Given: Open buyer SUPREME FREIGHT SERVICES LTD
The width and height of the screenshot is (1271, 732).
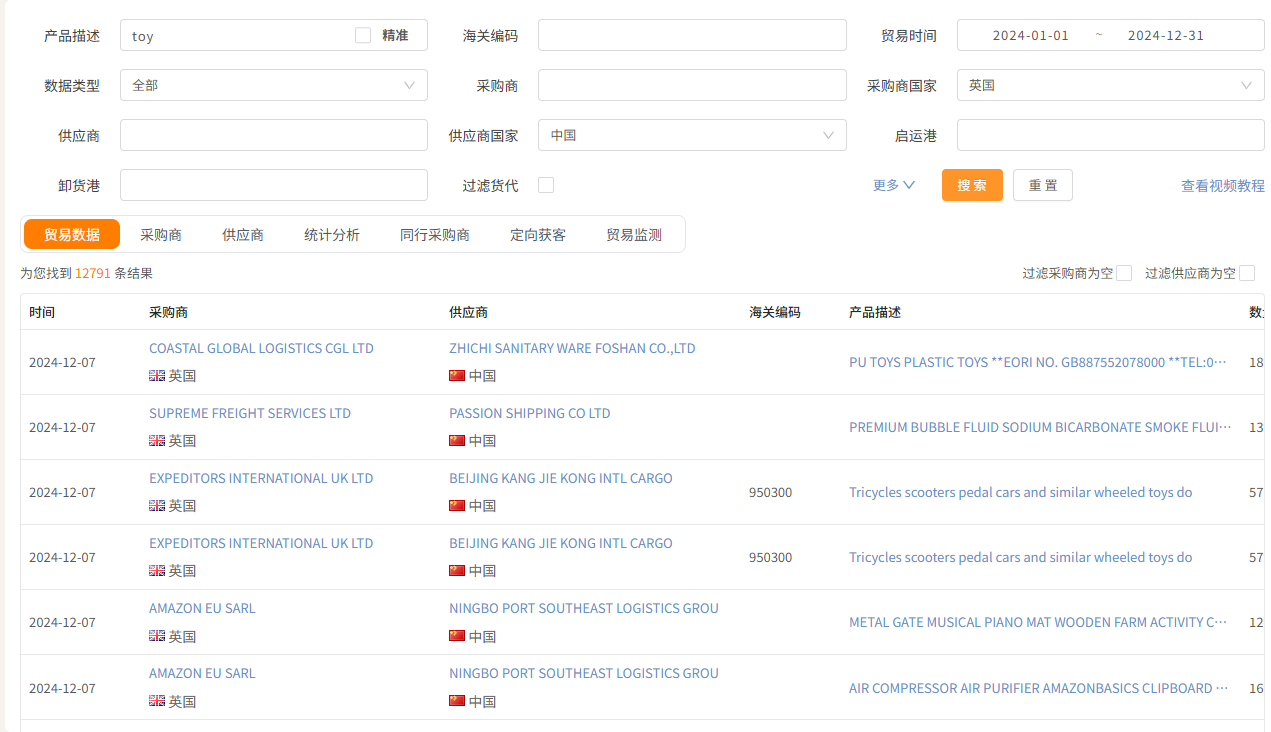Looking at the screenshot, I should (250, 413).
